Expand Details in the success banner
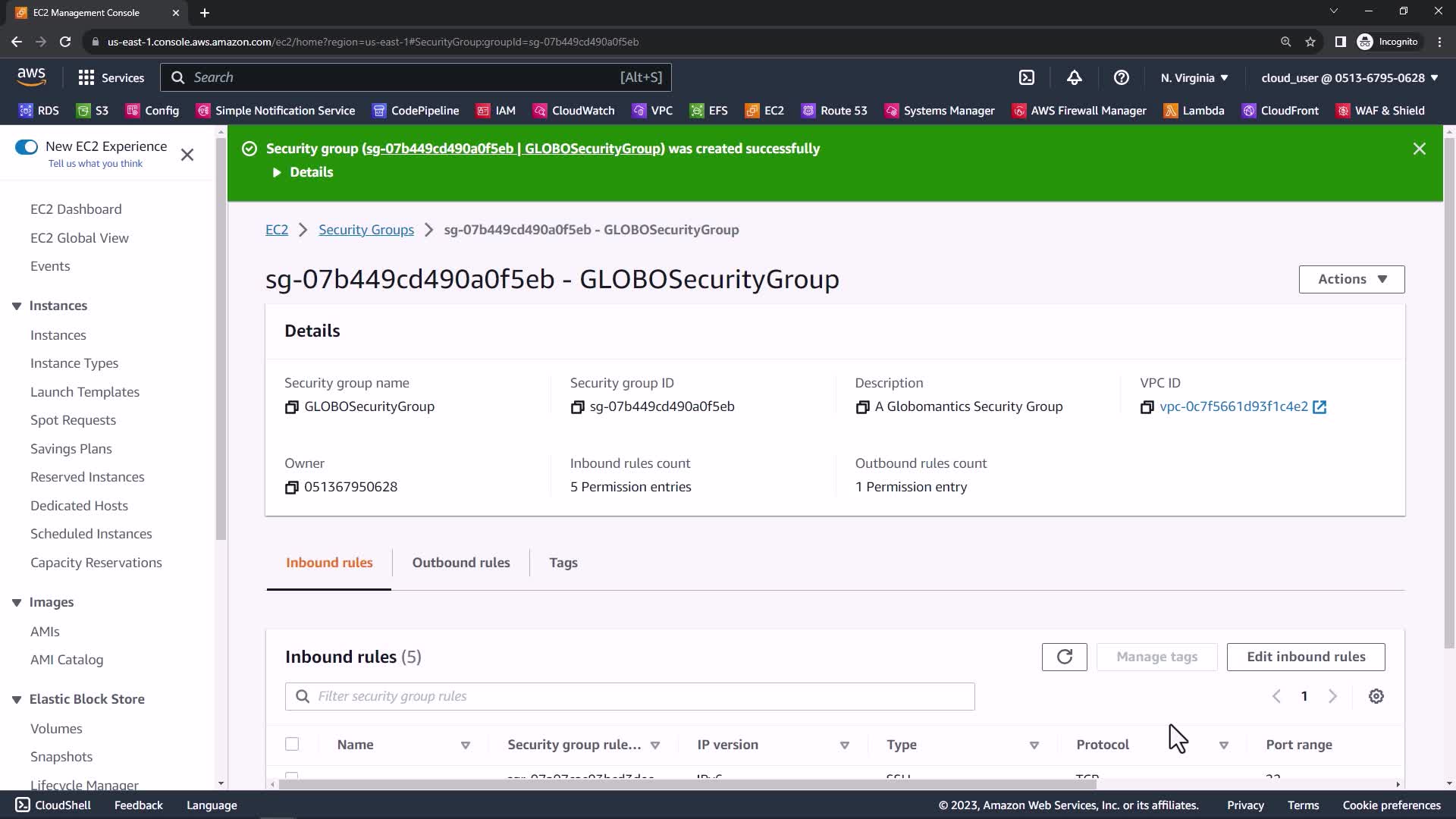Viewport: 1456px width, 819px height. pyautogui.click(x=303, y=172)
